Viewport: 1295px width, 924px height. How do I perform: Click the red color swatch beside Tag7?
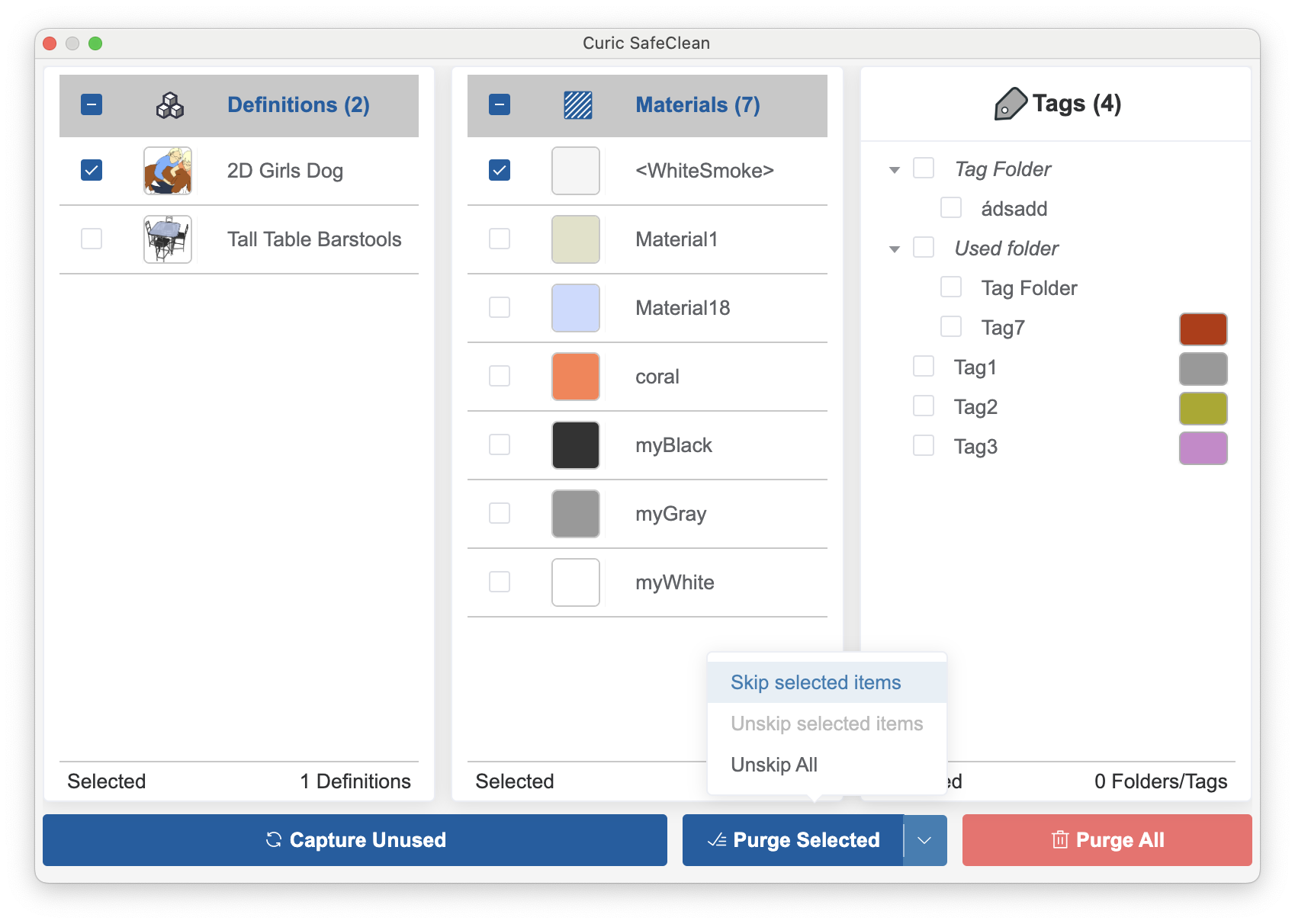1203,329
